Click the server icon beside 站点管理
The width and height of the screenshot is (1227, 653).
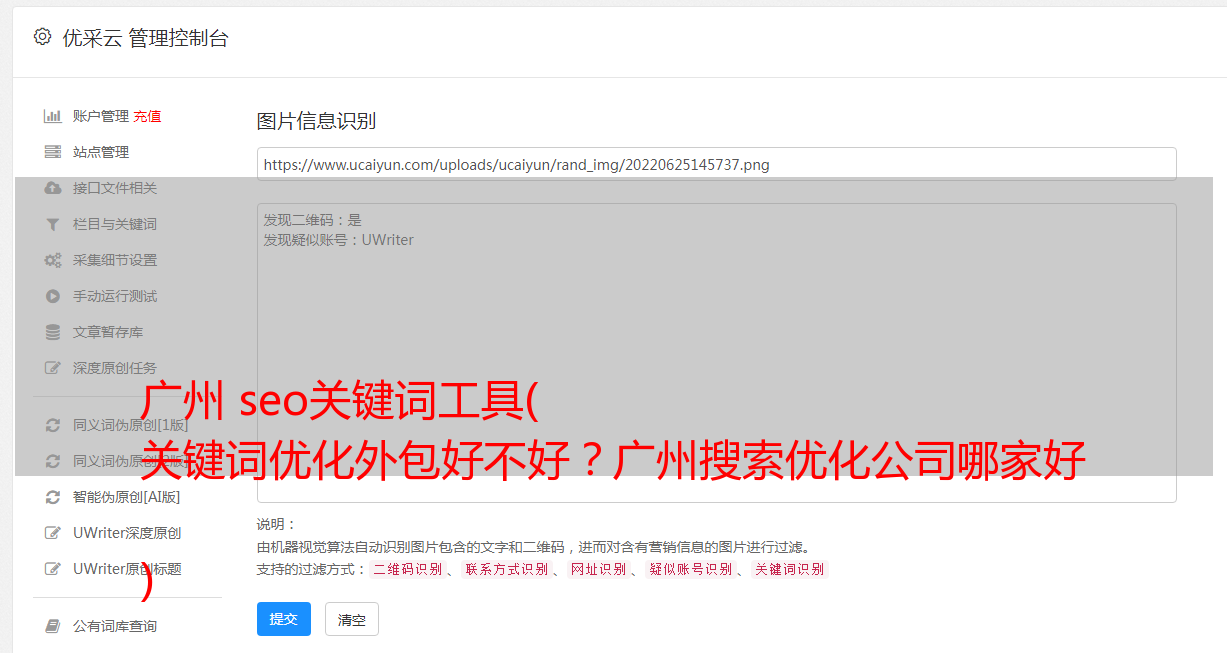click(x=53, y=152)
